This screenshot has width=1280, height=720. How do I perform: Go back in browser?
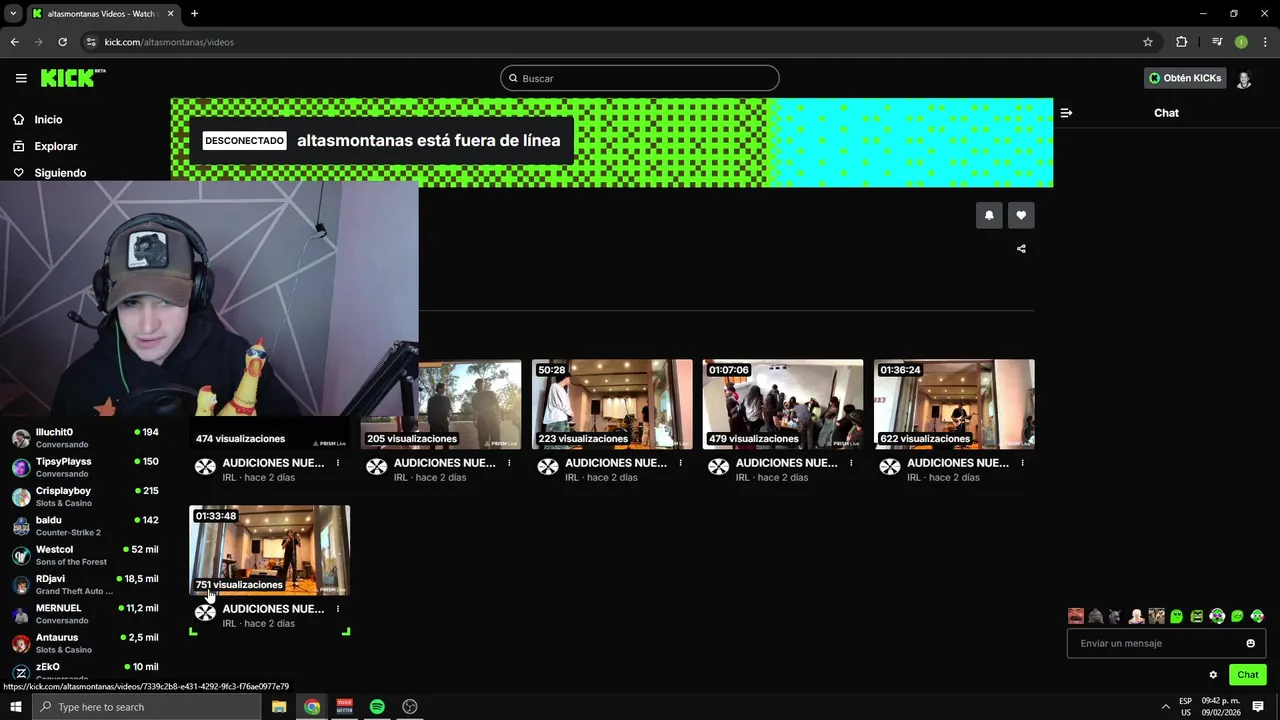pos(14,42)
